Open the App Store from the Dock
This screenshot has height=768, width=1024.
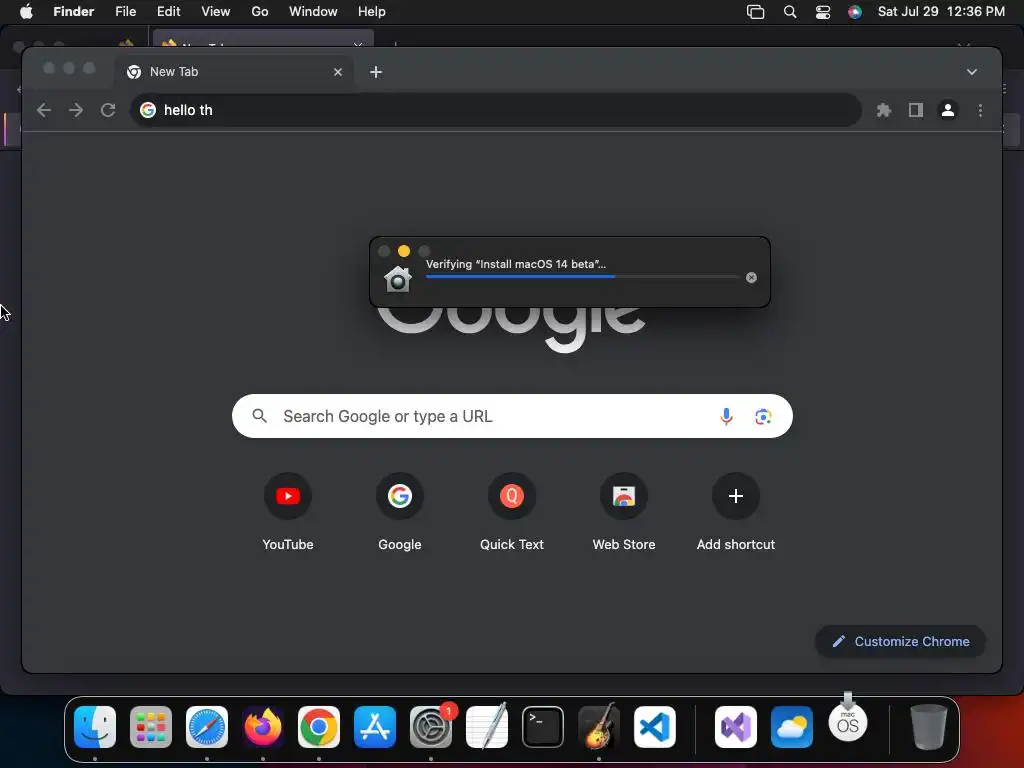coord(375,726)
